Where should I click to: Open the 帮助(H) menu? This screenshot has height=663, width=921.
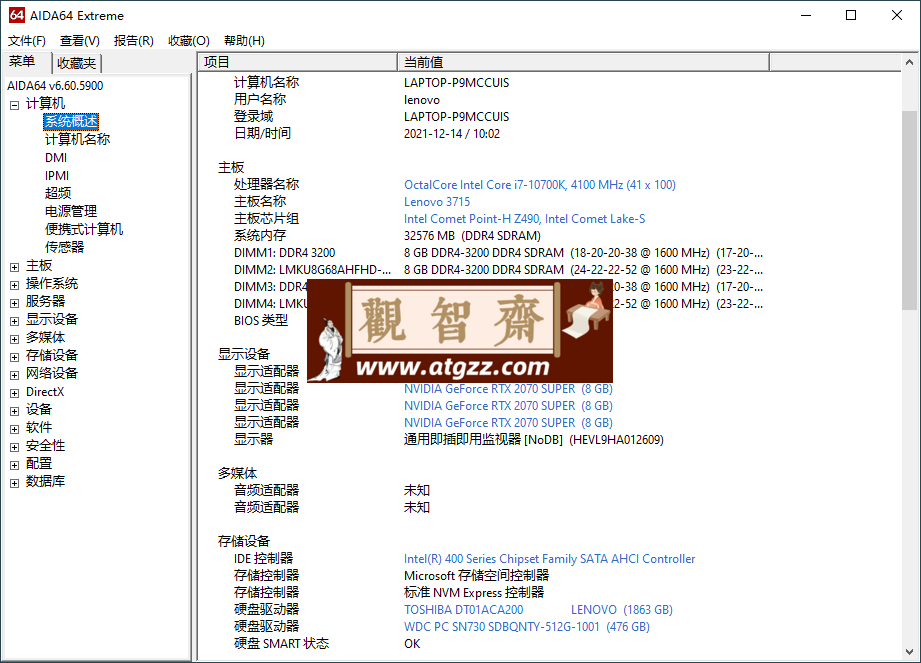pos(244,41)
